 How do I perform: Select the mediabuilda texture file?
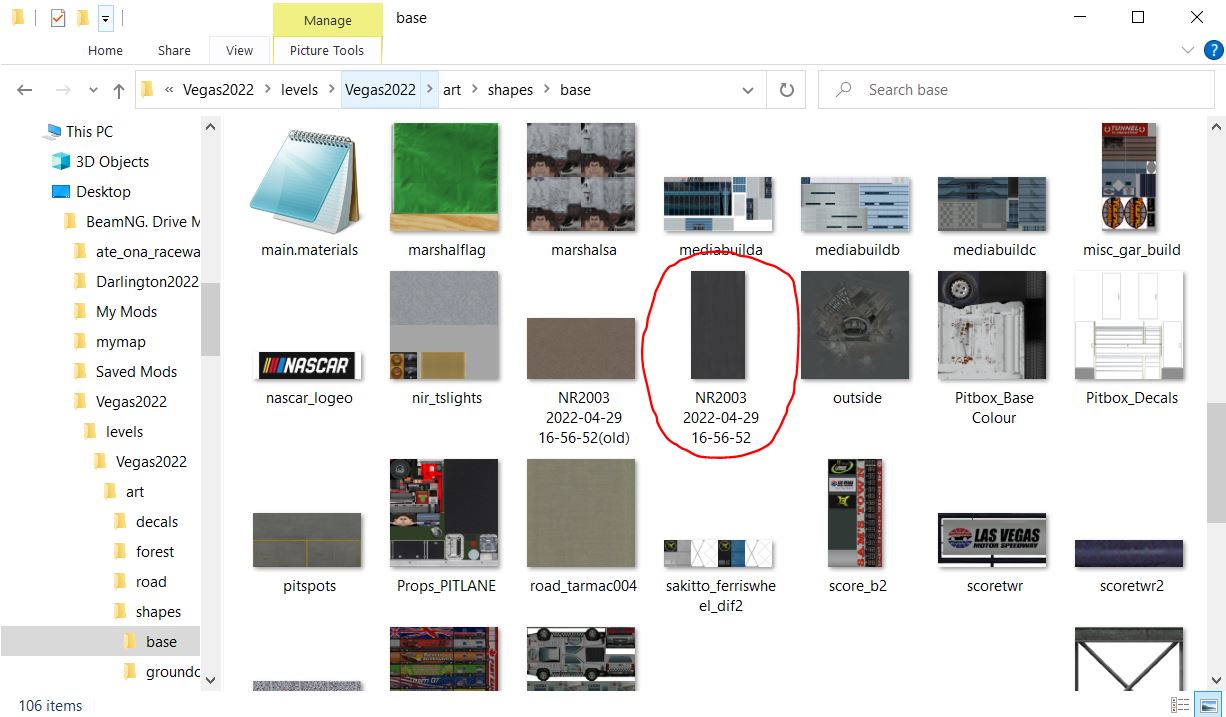[x=719, y=215]
